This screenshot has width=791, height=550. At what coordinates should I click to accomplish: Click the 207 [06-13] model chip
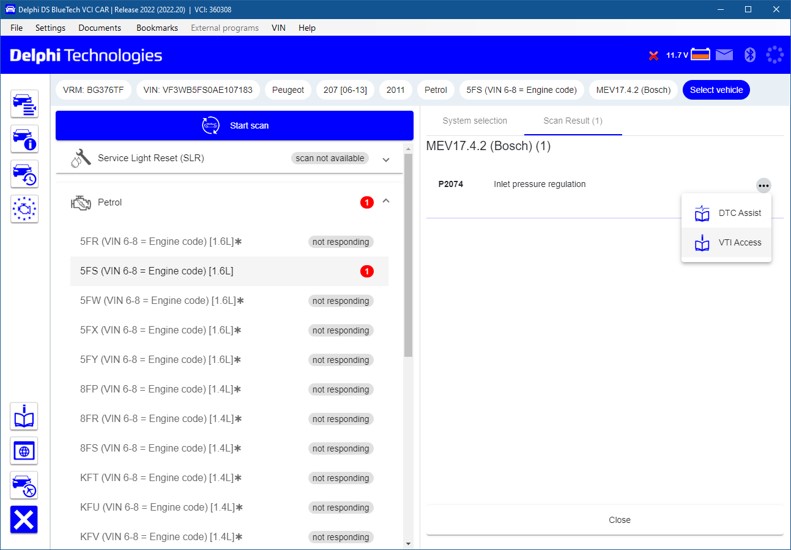click(x=346, y=90)
